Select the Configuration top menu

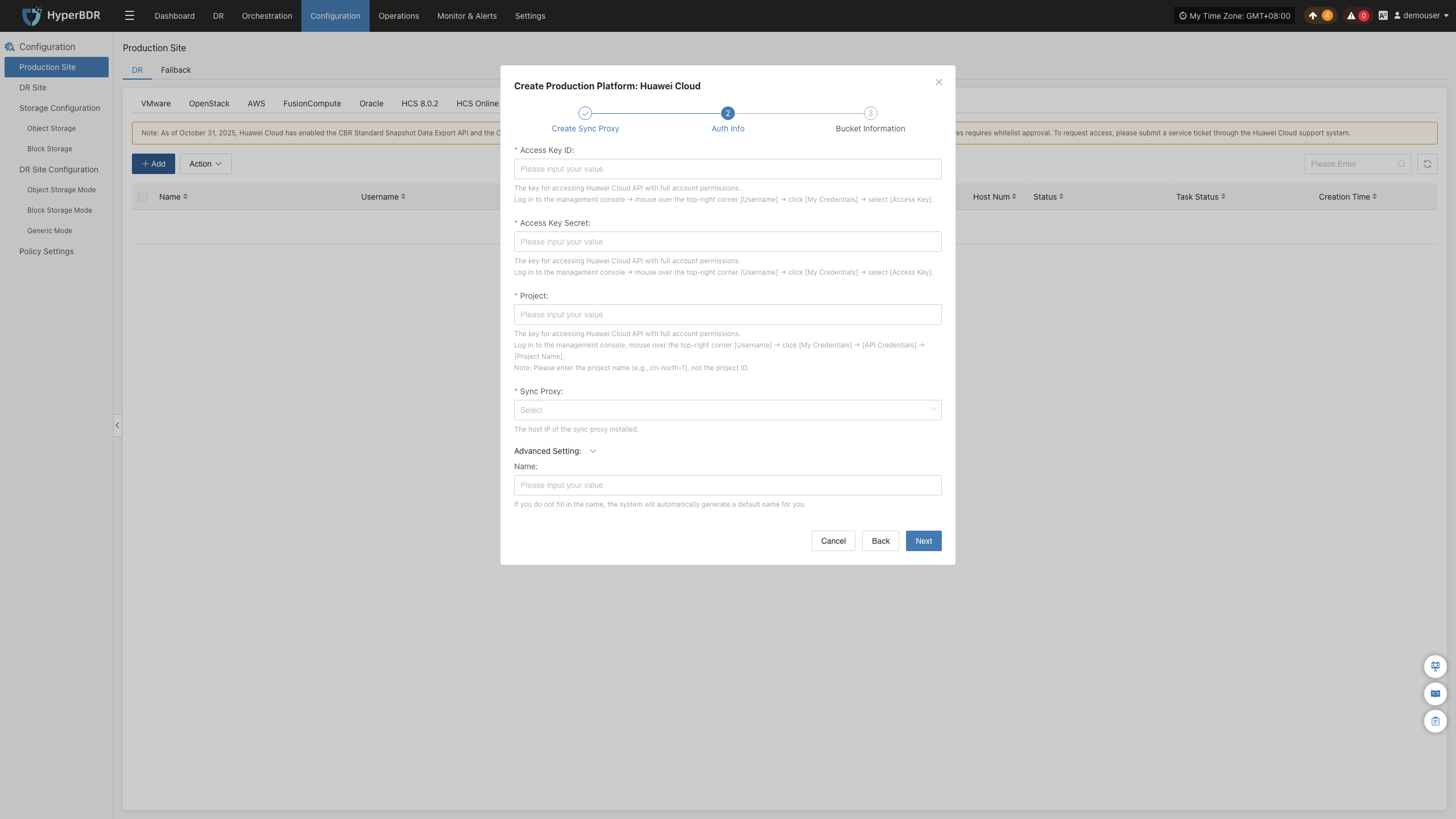click(336, 16)
